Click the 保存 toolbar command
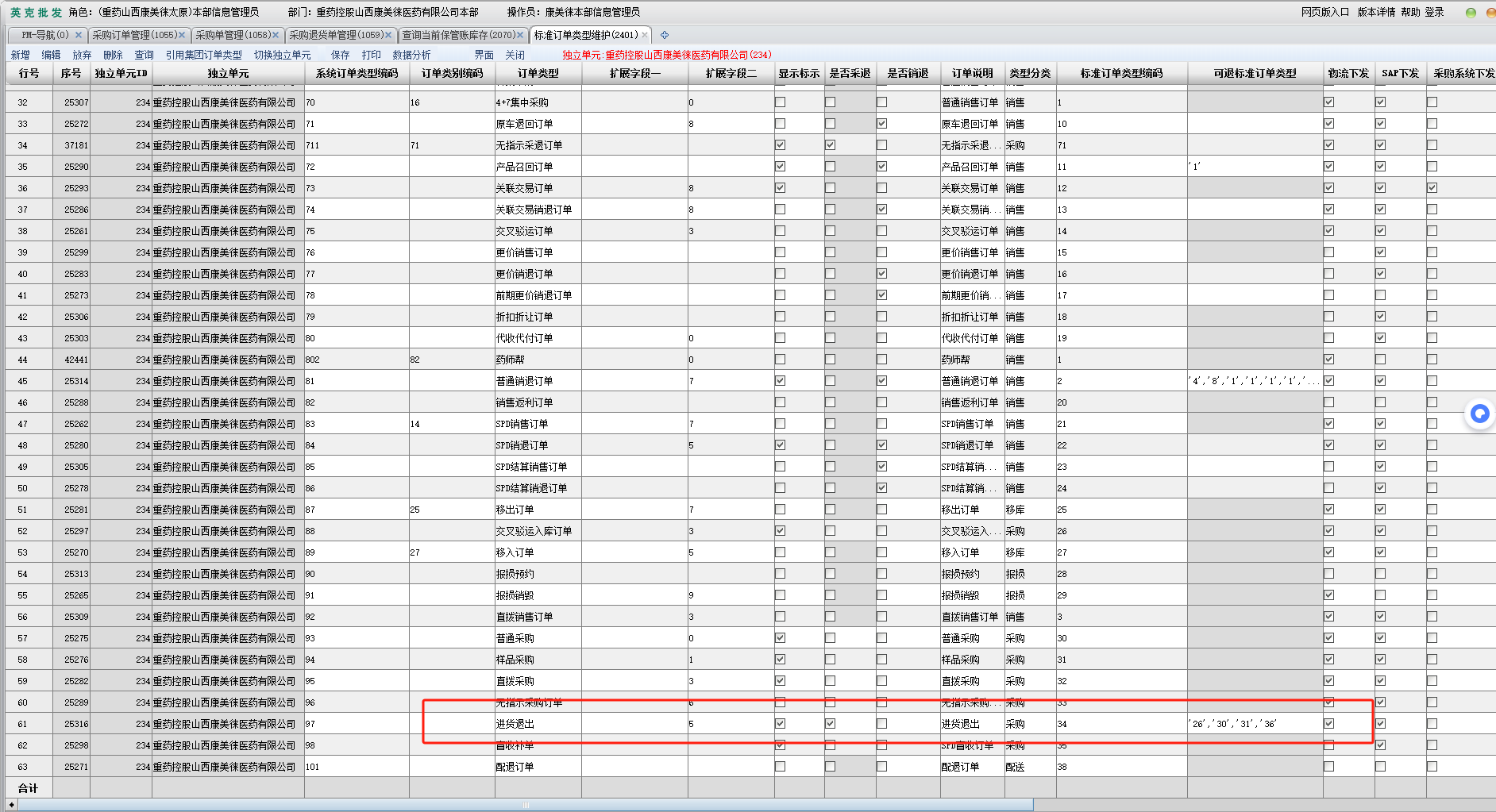This screenshot has height=812, width=1496. (340, 55)
